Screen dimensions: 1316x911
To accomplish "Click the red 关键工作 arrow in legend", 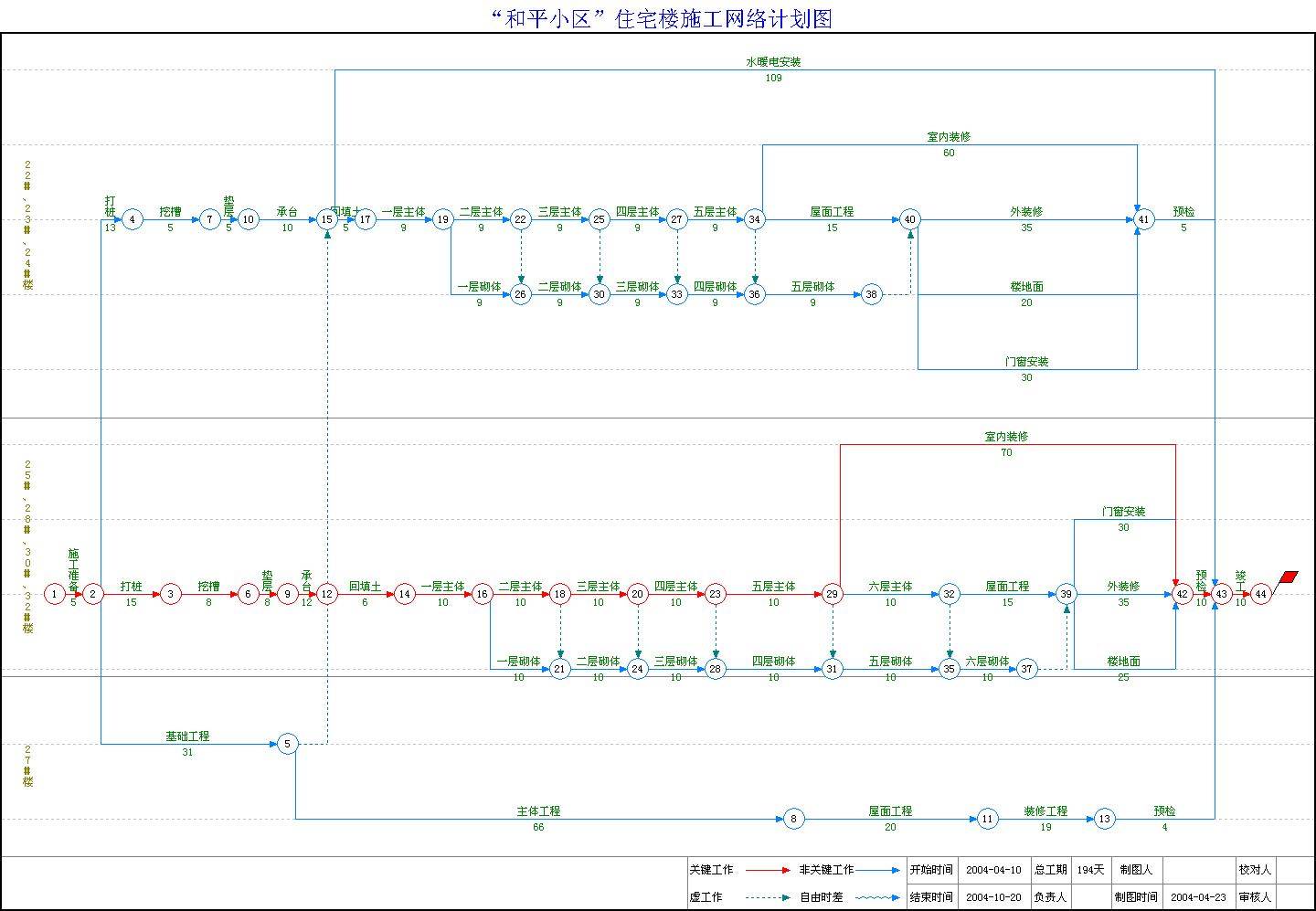I will [x=768, y=870].
